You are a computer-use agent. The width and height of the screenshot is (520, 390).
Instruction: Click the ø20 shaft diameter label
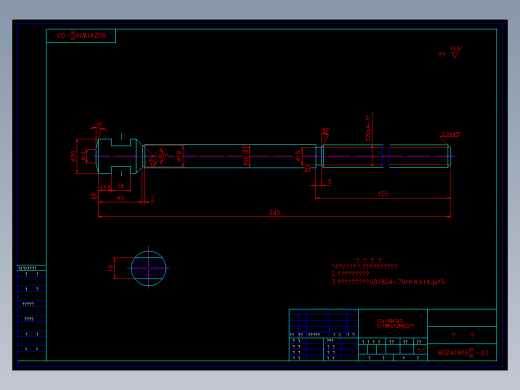pos(246,155)
